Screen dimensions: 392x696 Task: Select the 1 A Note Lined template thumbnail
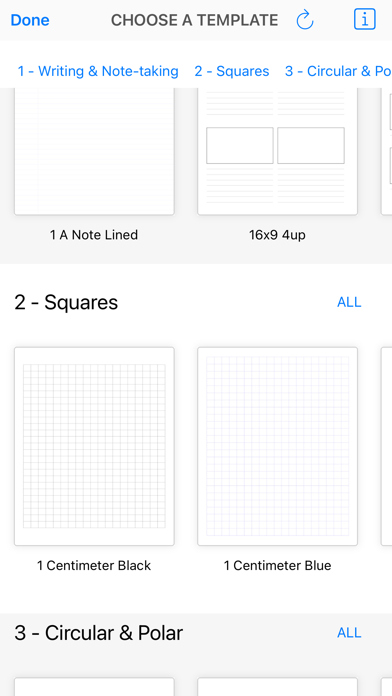pos(94,151)
